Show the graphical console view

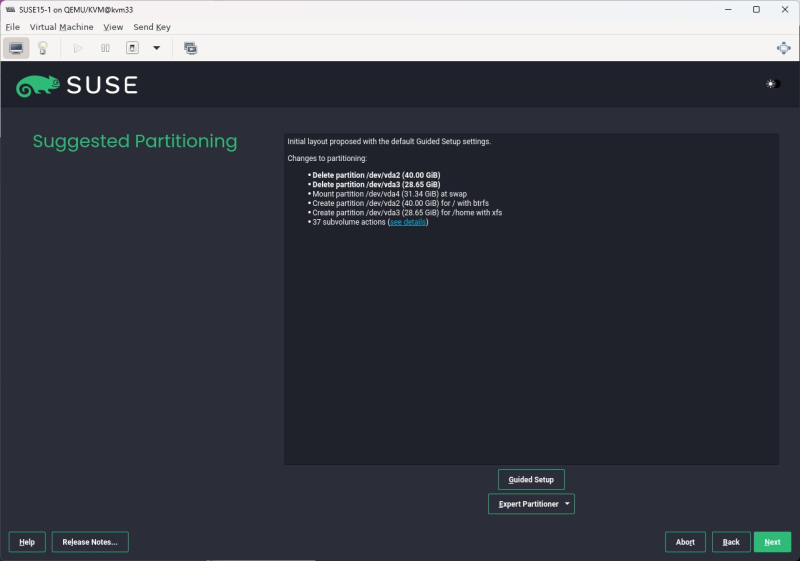click(16, 48)
